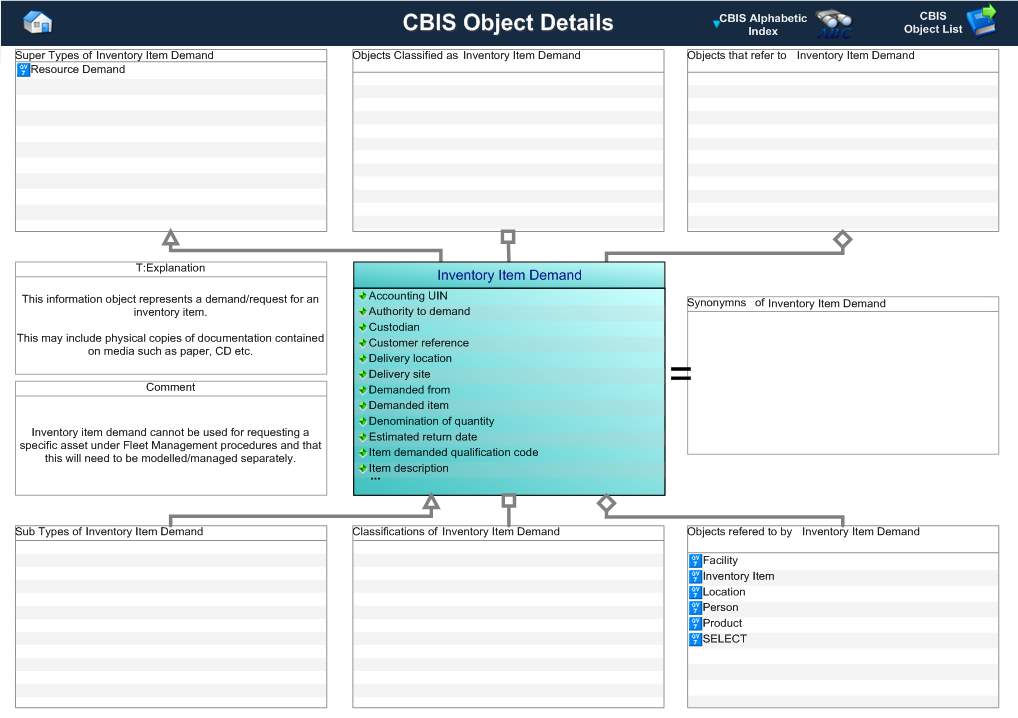Select the Denomination of quantity attribute
The height and width of the screenshot is (718, 1018).
[x=431, y=421]
